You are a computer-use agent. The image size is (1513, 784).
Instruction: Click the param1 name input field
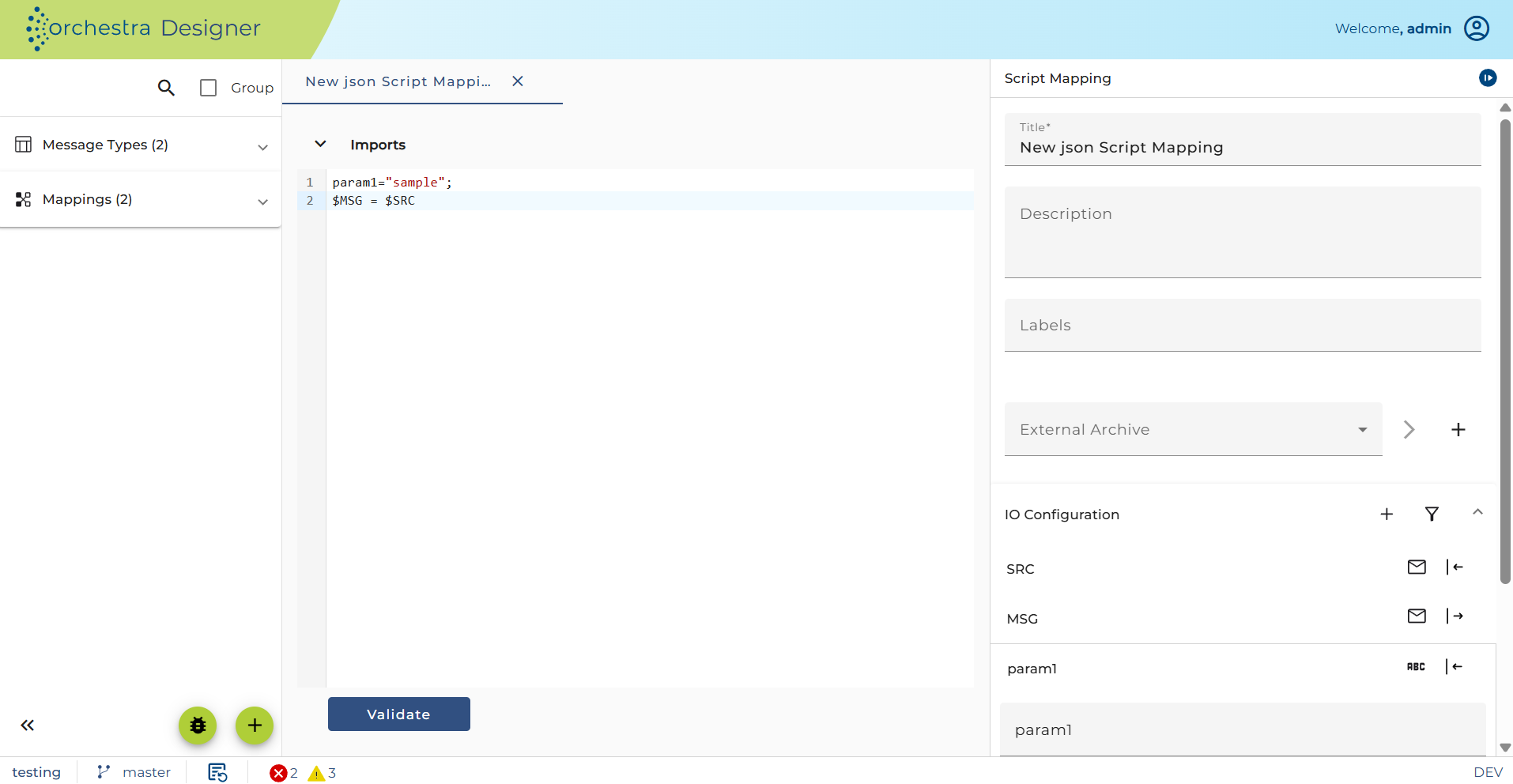pos(1243,729)
